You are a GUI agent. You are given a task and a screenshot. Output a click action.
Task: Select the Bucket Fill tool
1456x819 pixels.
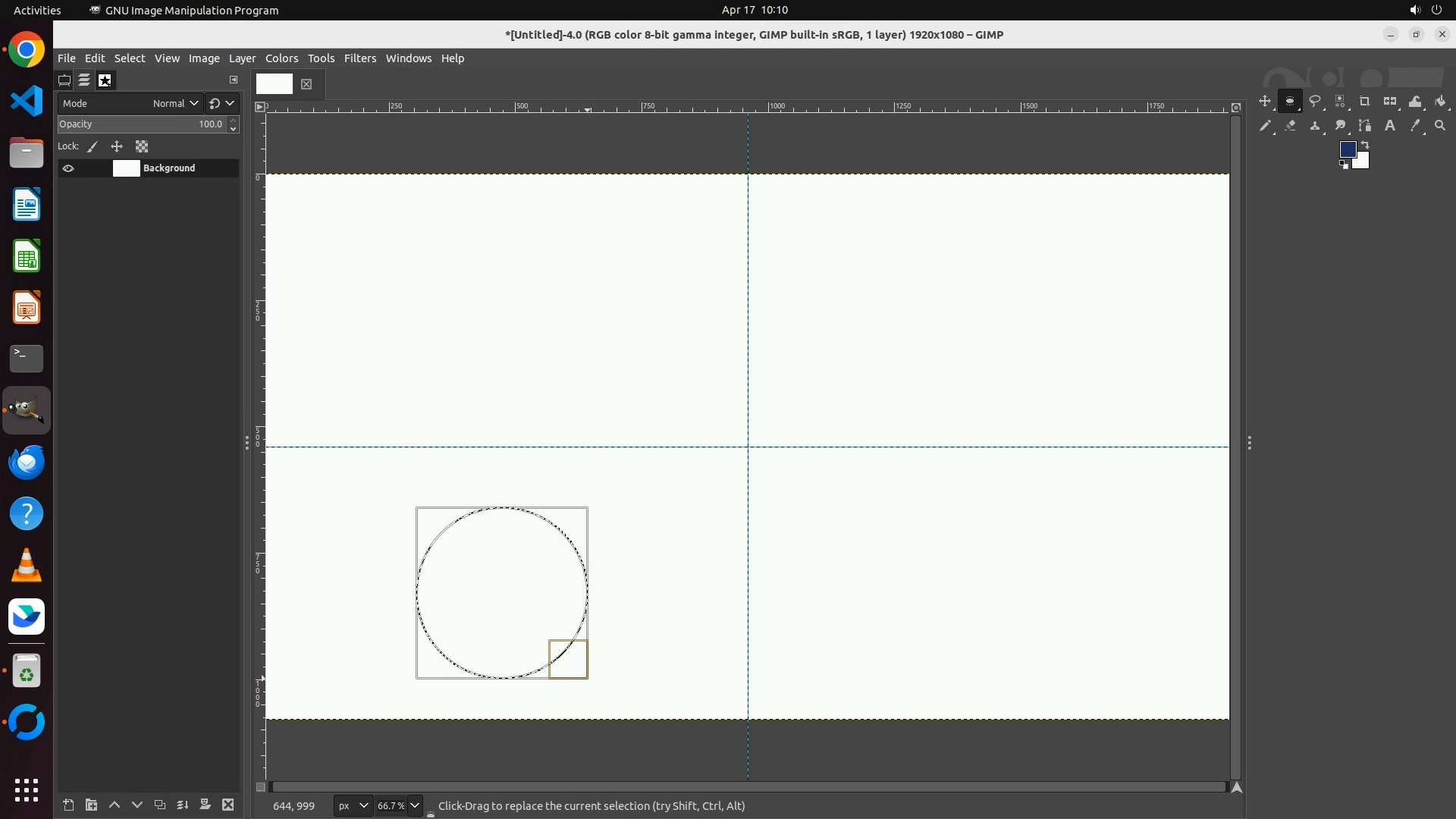[x=1440, y=102]
